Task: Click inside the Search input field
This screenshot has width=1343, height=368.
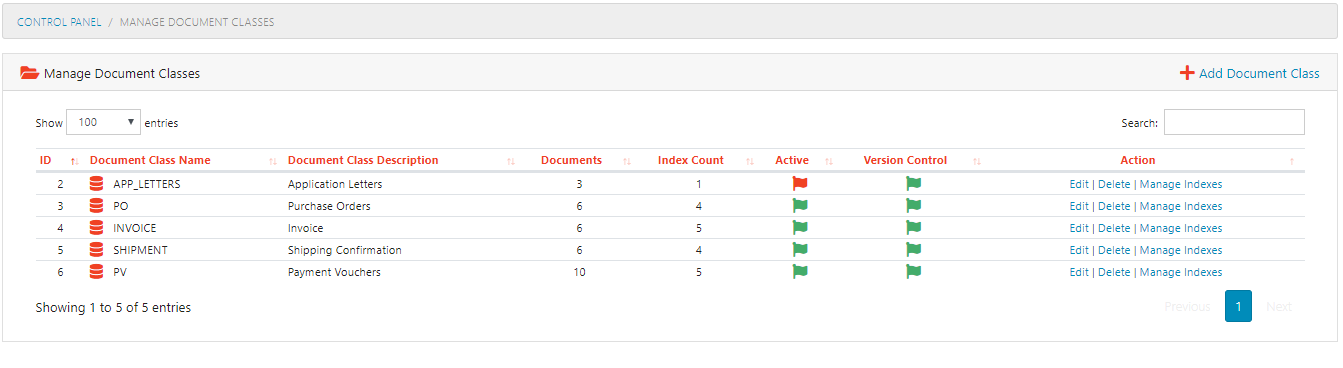Action: [1234, 122]
